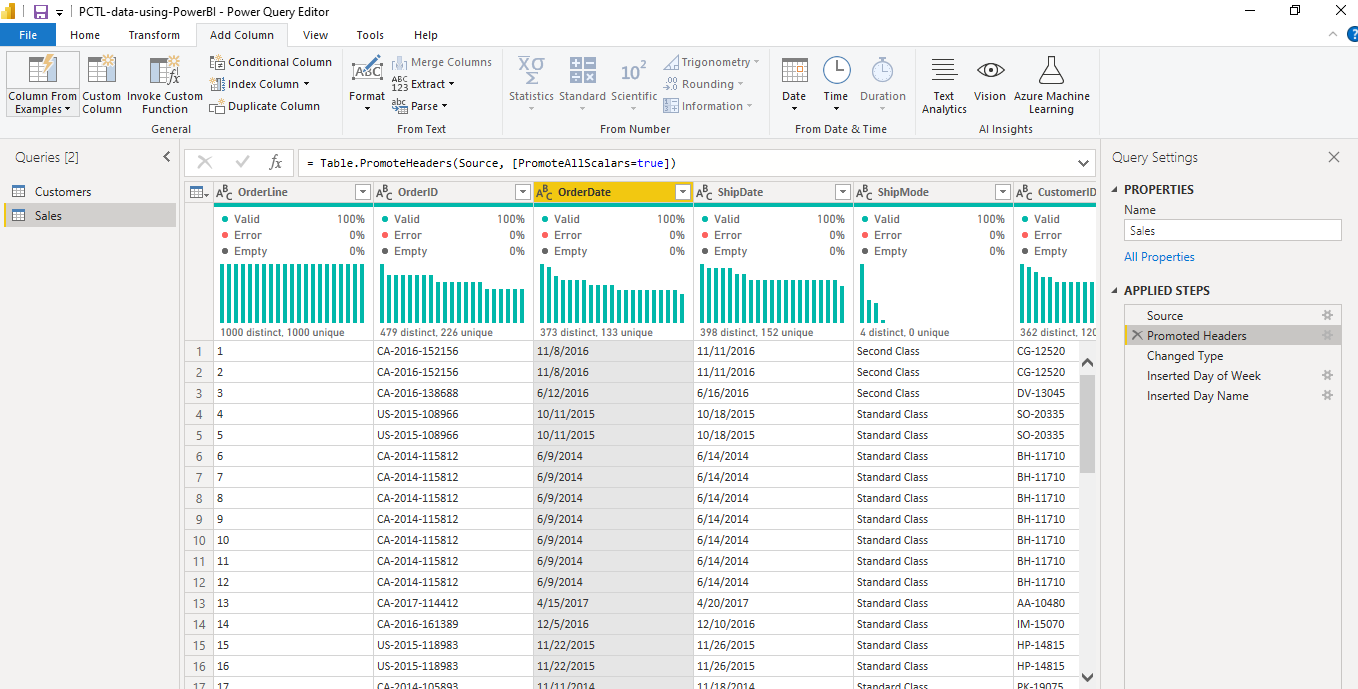Switch to the Tools tab

pos(370,35)
